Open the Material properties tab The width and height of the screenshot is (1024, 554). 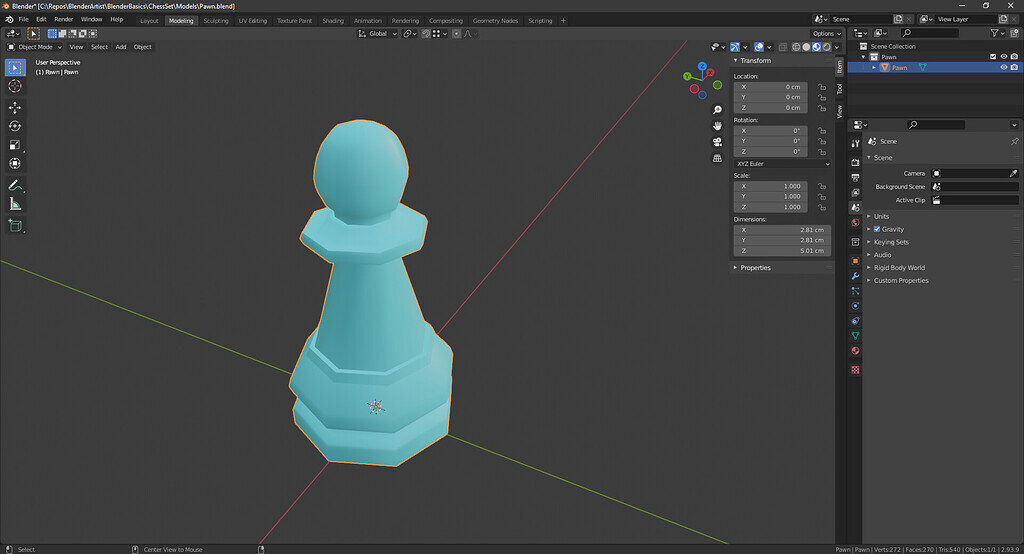(855, 351)
